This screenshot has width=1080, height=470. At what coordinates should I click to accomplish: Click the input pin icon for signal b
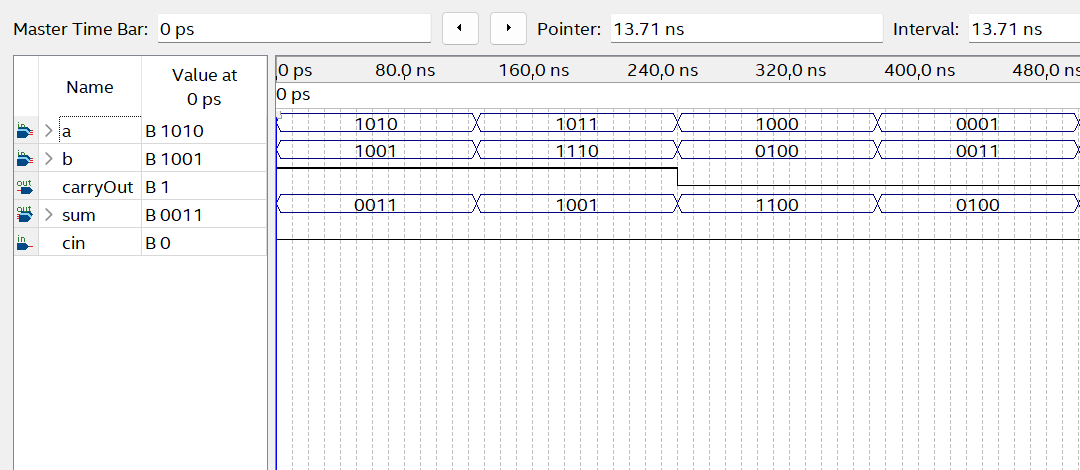point(25,159)
